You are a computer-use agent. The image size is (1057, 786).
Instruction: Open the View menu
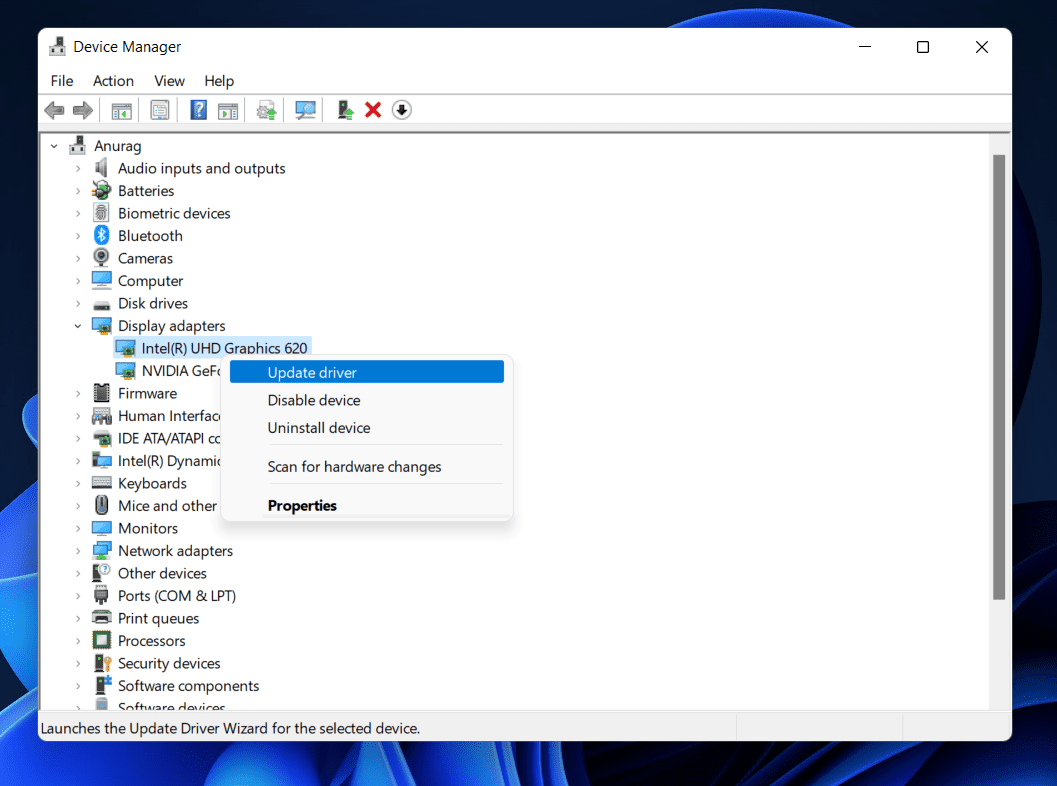[168, 81]
